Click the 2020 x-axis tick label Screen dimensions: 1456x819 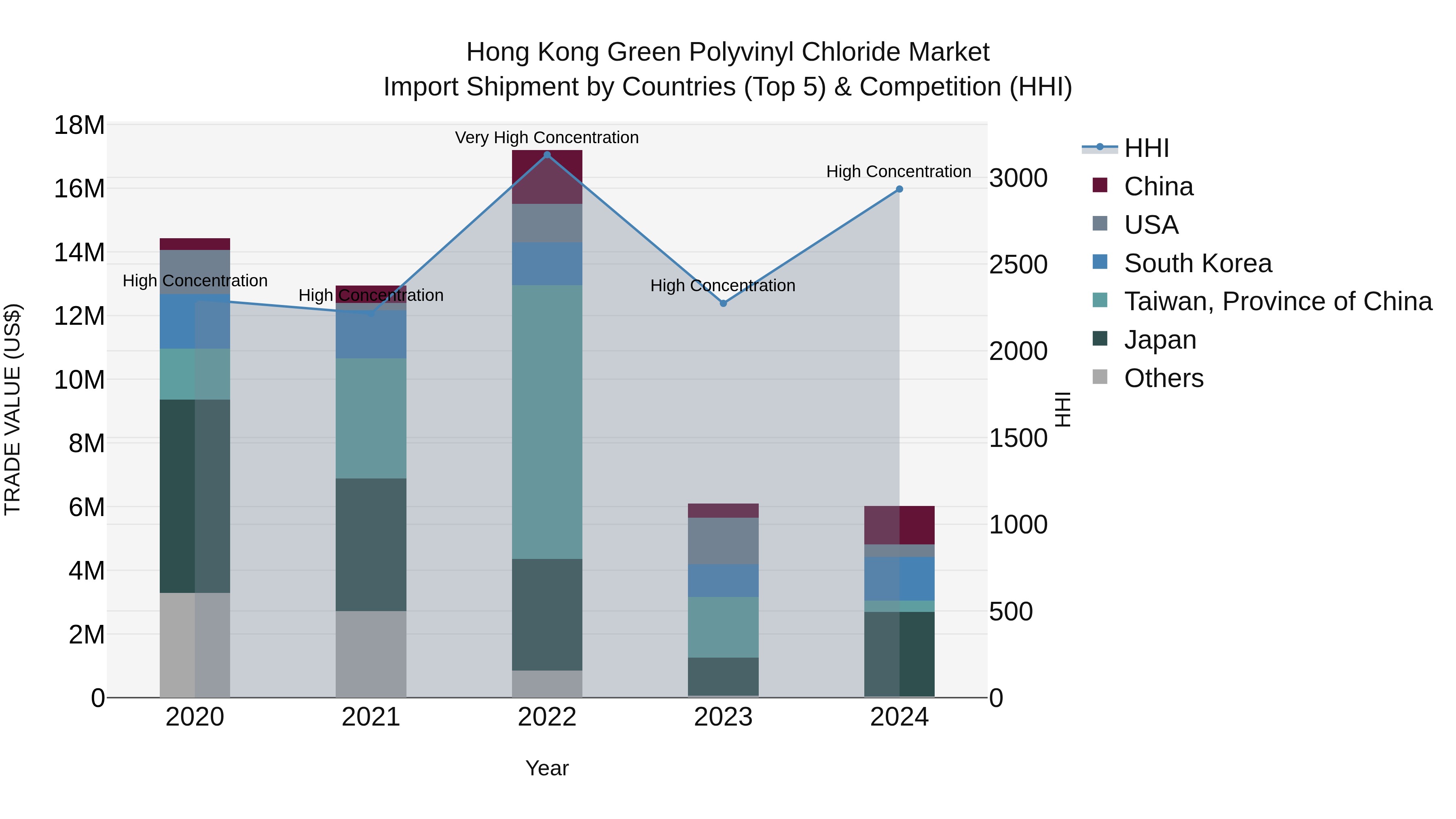click(x=195, y=717)
